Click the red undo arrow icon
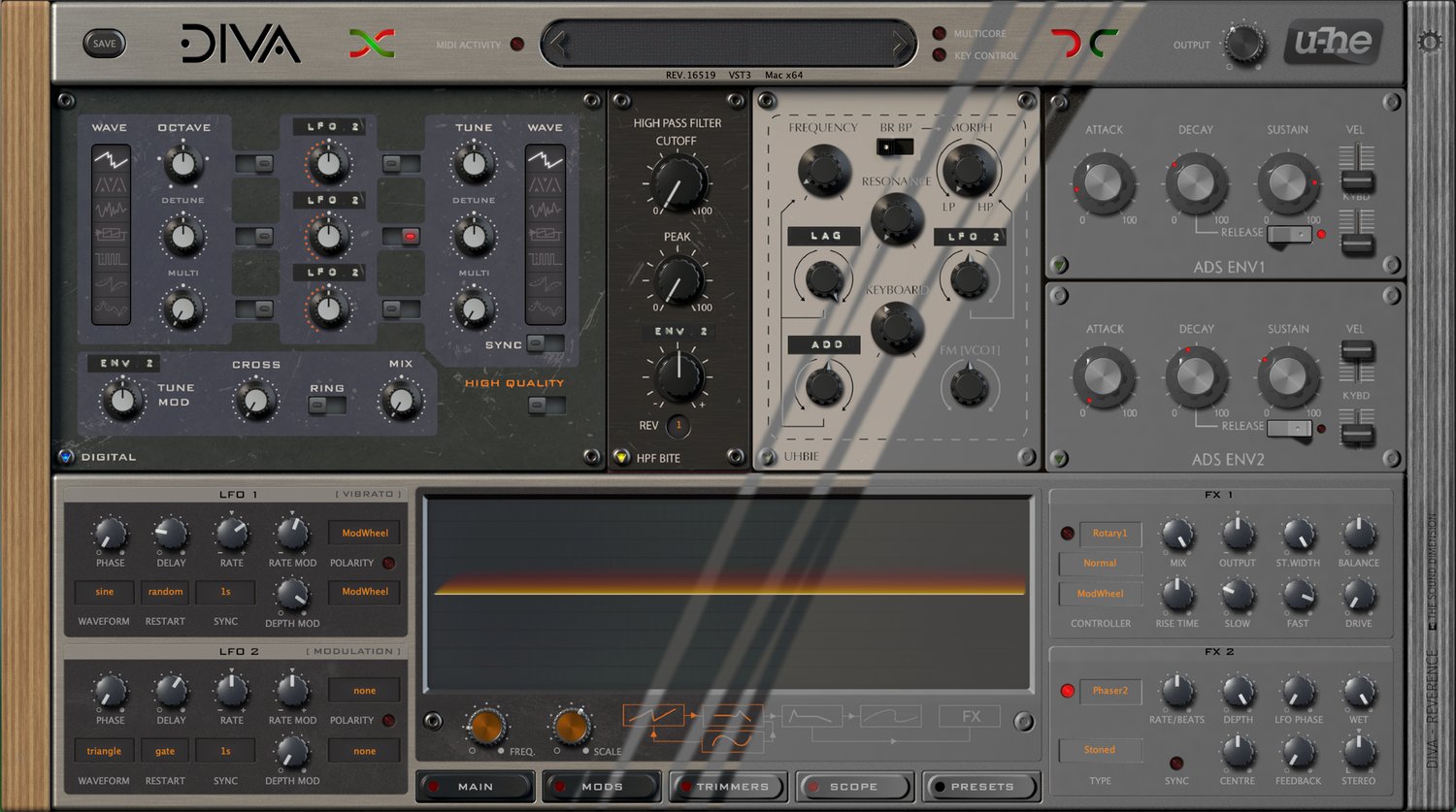 point(1065,43)
